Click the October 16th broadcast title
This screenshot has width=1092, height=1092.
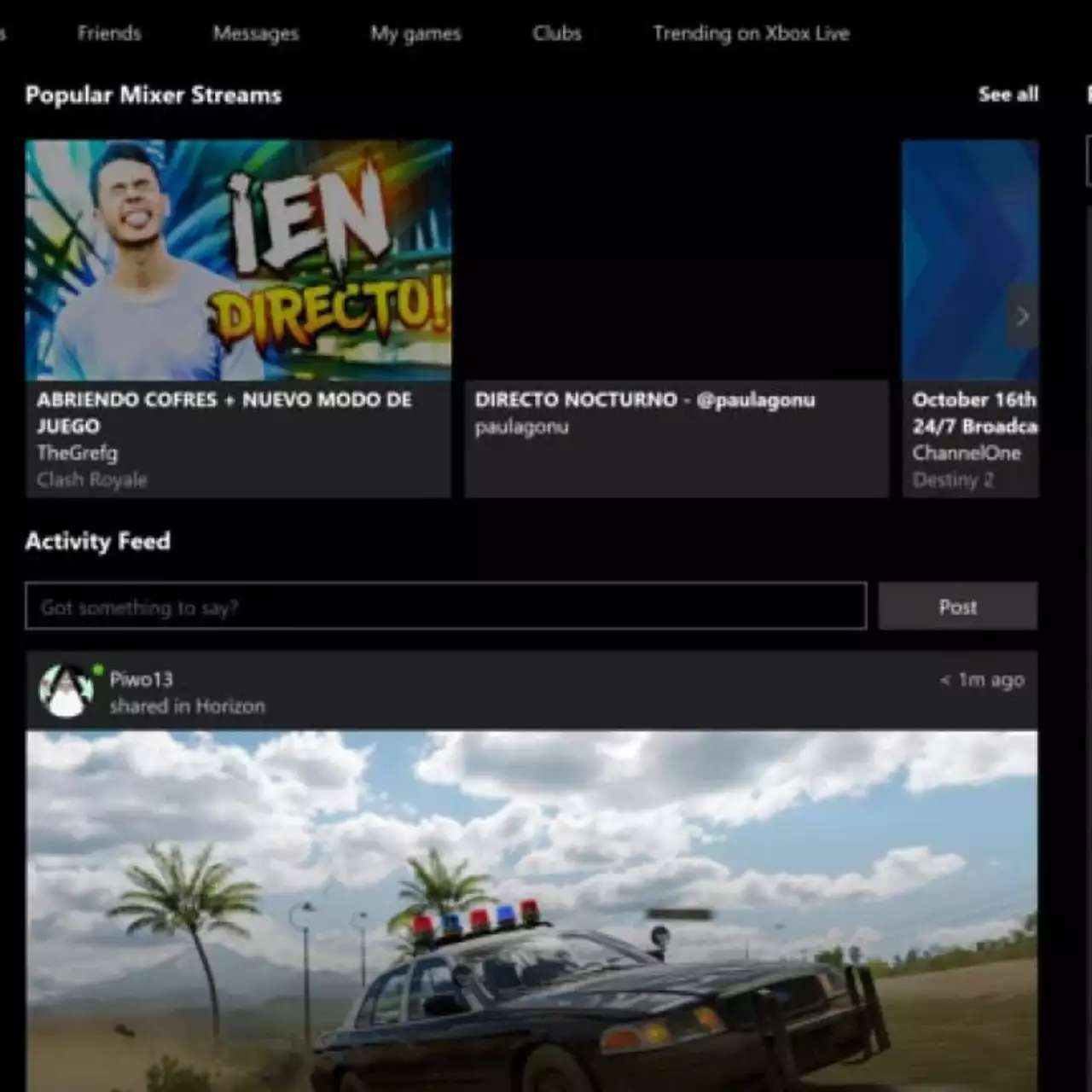(x=975, y=413)
